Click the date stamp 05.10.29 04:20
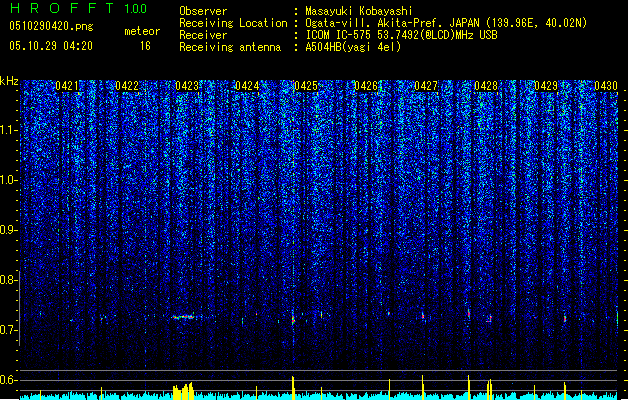 pyautogui.click(x=51, y=46)
